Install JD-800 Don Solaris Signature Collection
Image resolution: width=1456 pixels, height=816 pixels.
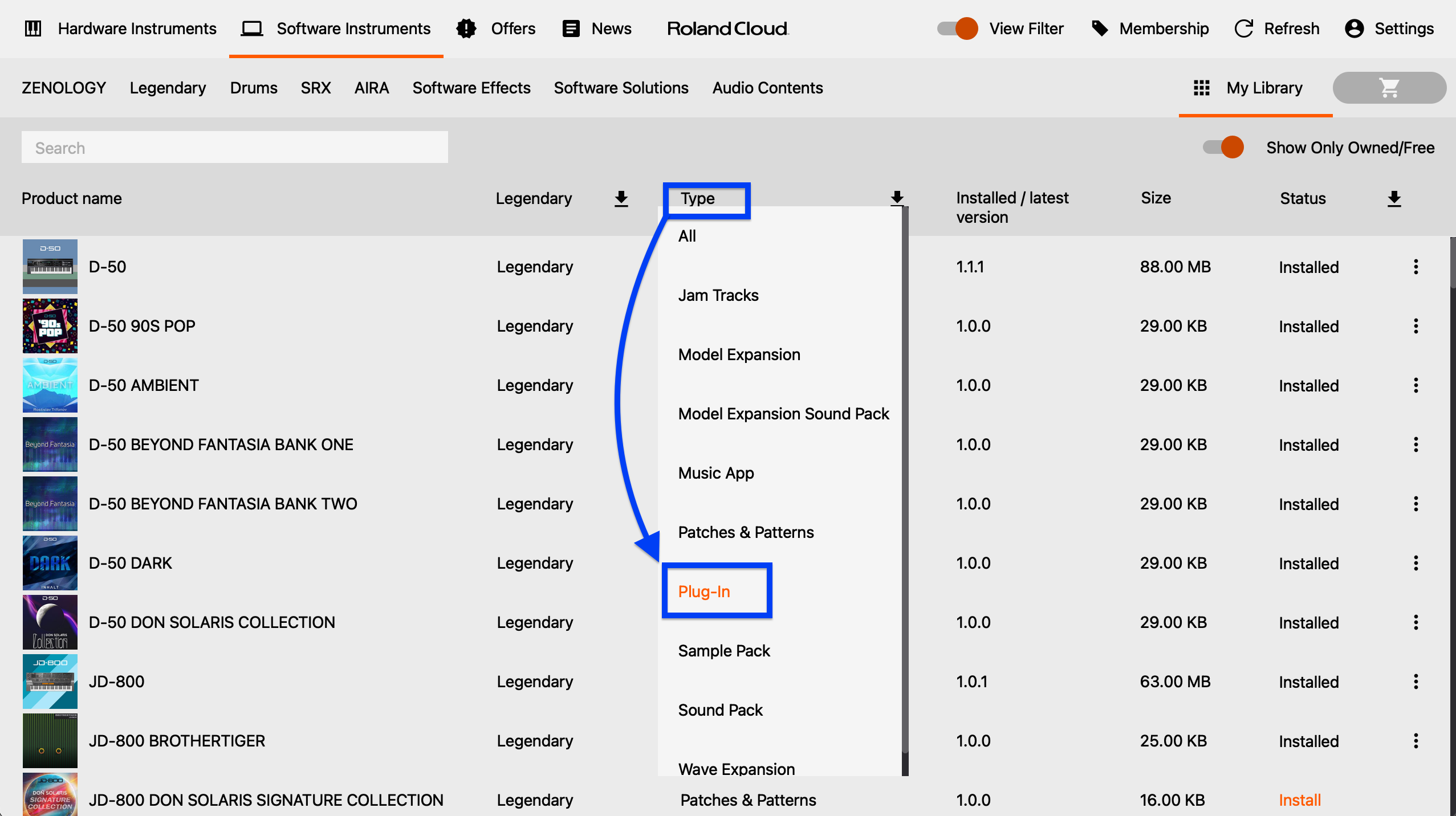click(x=1299, y=799)
